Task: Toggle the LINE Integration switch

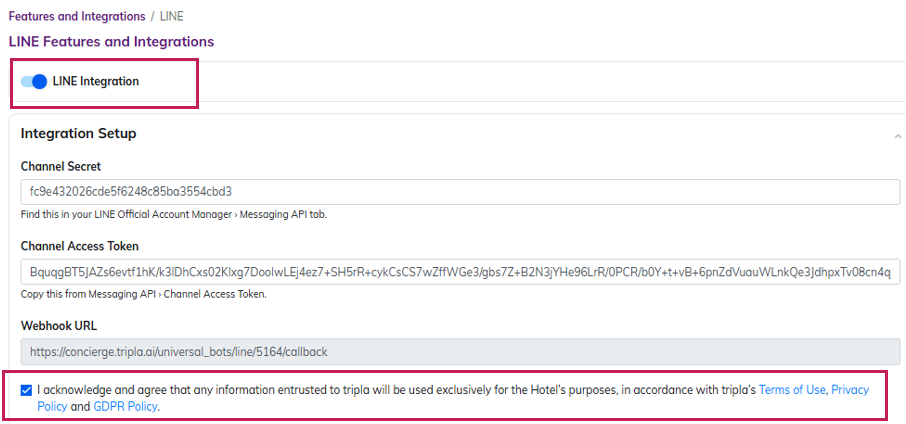Action: [34, 82]
